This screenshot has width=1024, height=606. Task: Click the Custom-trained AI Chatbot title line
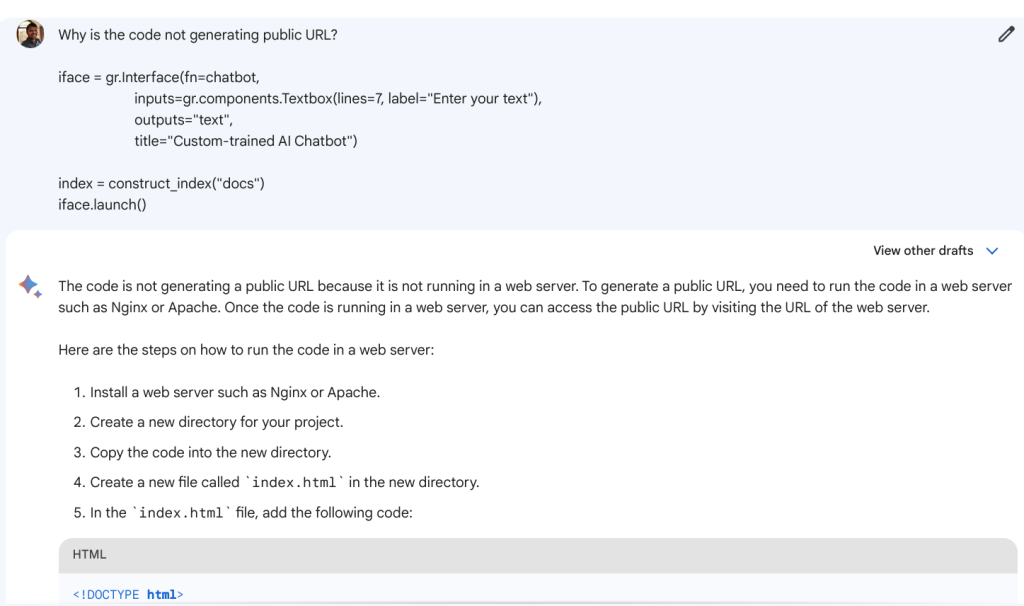[245, 141]
